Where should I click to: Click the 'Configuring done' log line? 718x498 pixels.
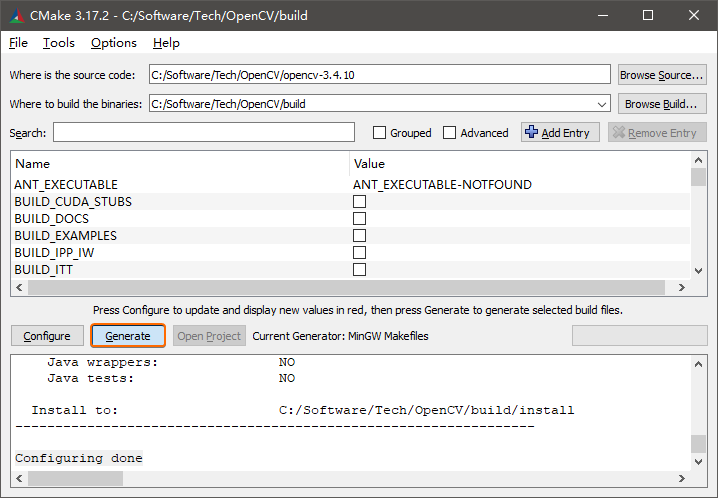(x=79, y=458)
